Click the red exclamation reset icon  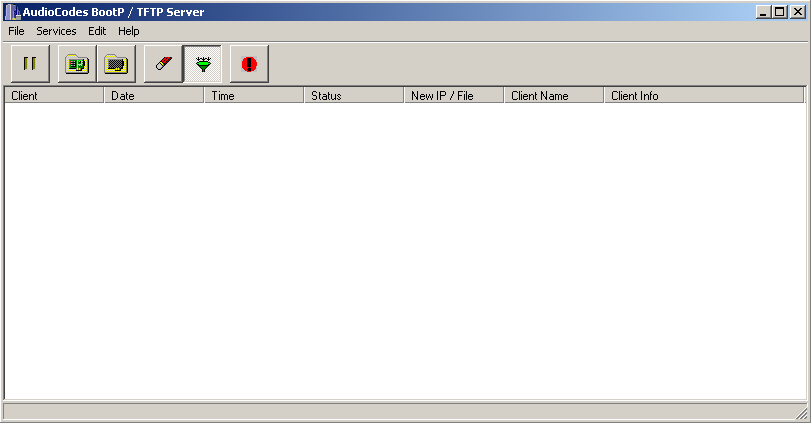[x=249, y=64]
